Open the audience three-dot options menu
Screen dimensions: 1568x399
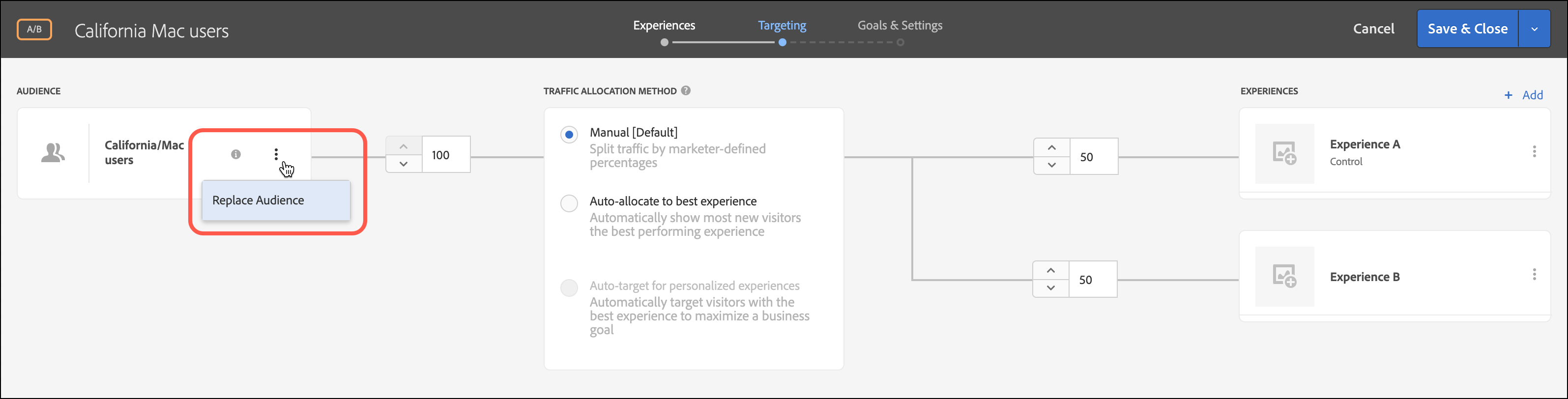click(276, 154)
